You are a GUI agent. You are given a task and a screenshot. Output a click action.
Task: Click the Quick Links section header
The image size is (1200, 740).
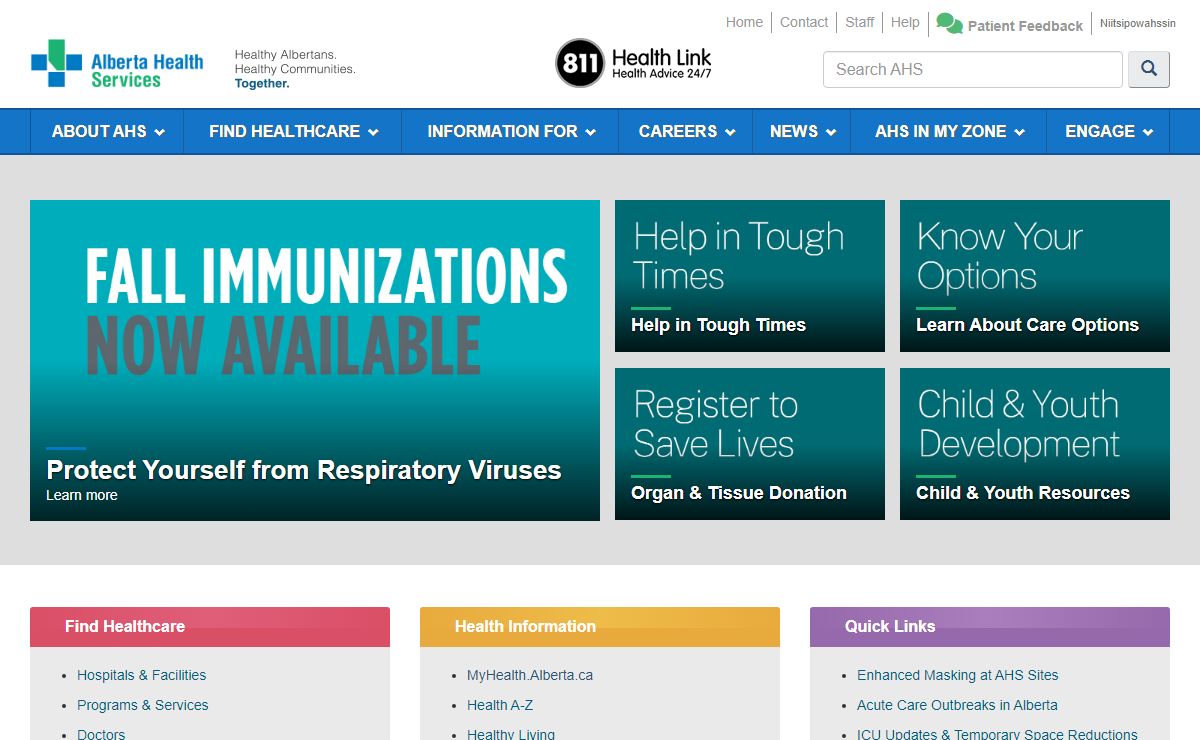pos(990,626)
